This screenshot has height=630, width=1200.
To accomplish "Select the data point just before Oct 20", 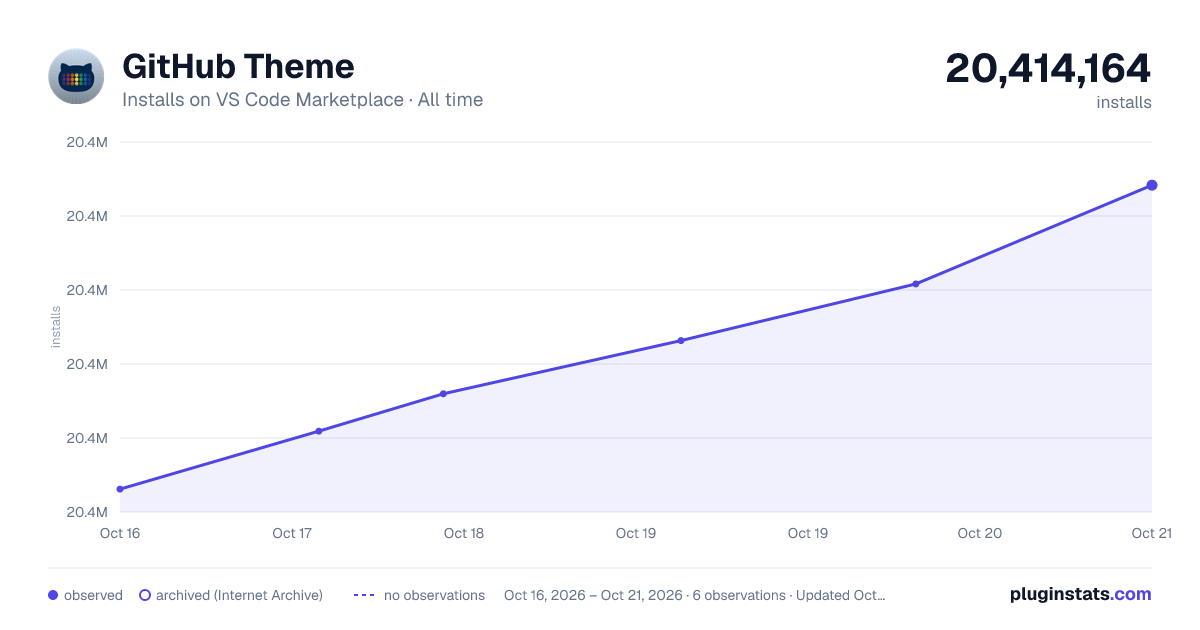I will click(x=916, y=284).
